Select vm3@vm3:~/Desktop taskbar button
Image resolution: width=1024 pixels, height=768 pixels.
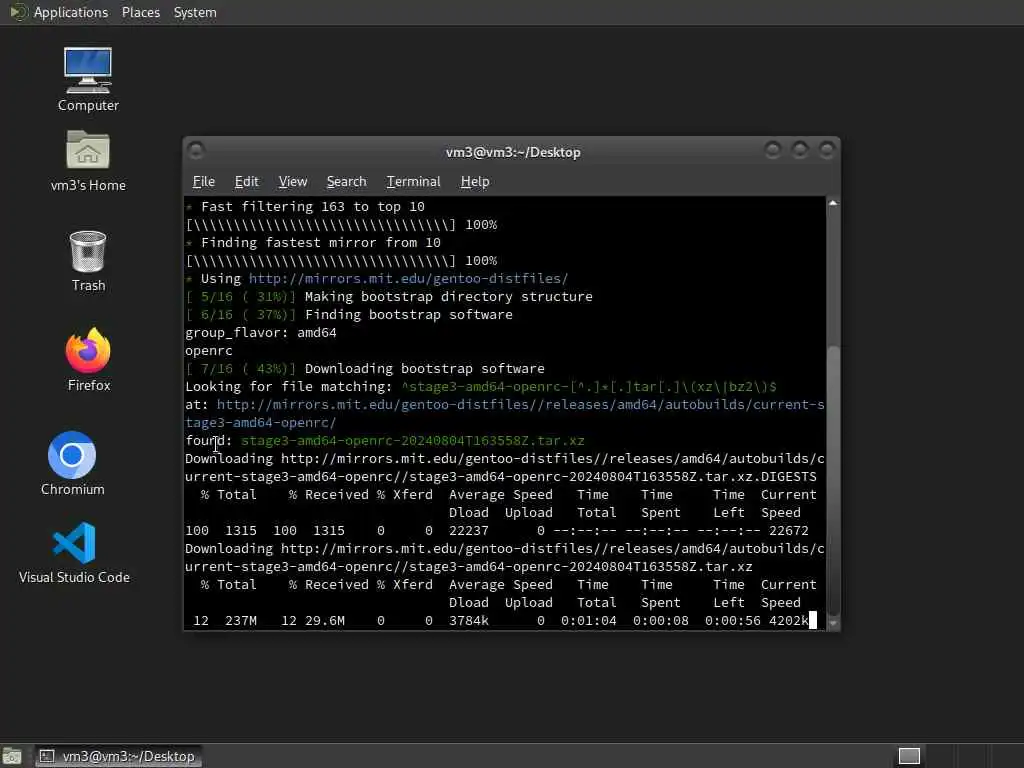pyautogui.click(x=118, y=756)
